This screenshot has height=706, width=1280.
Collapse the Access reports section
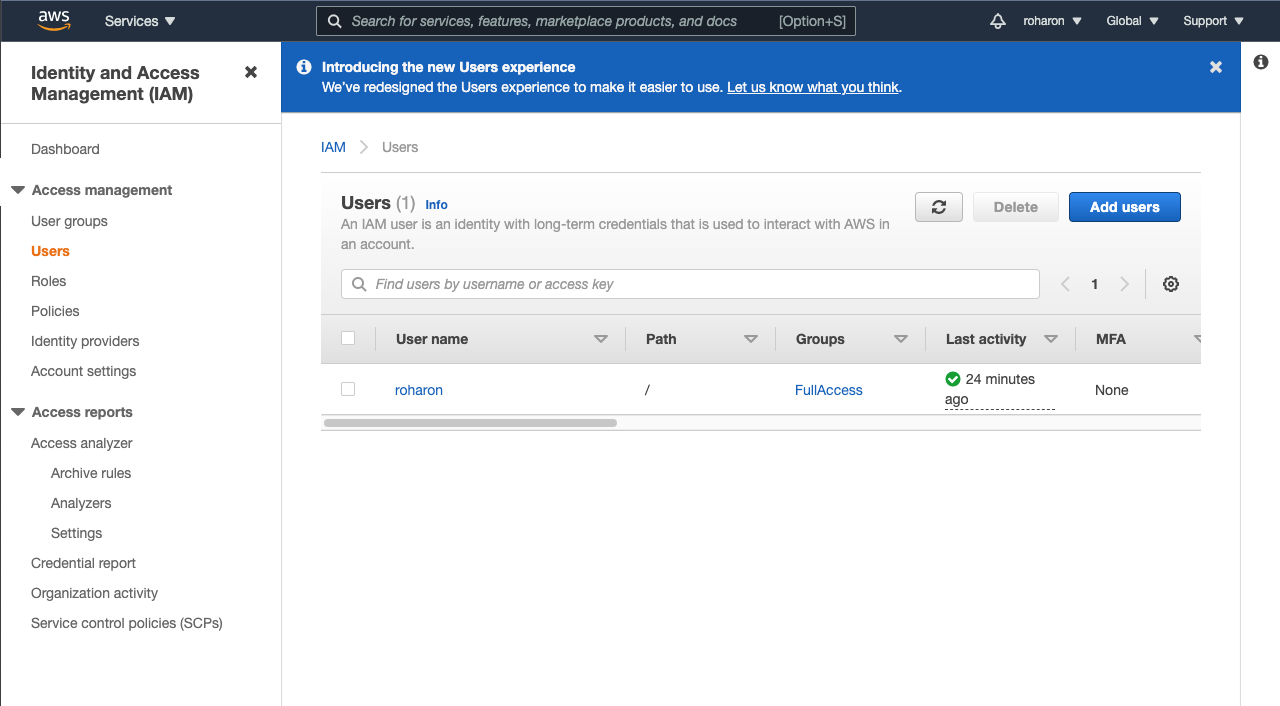(x=18, y=412)
